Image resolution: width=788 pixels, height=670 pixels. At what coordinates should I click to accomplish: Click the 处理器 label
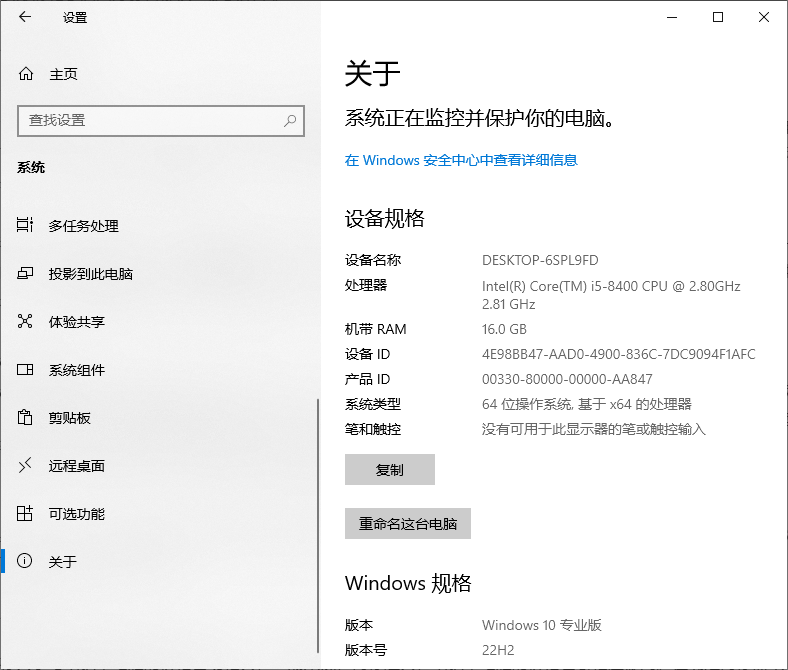point(366,285)
